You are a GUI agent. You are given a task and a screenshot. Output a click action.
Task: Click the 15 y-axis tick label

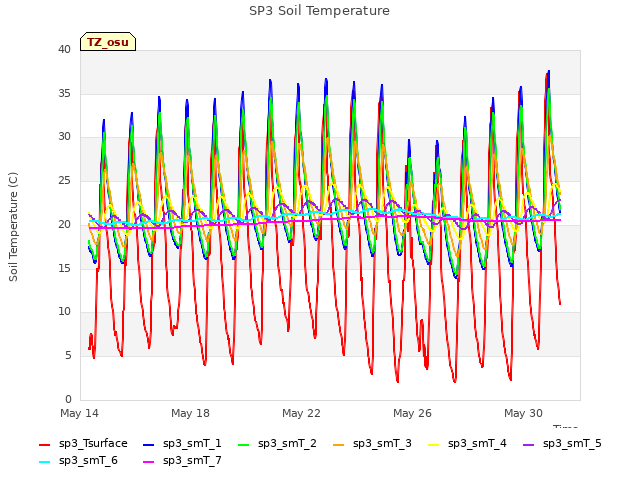64,268
